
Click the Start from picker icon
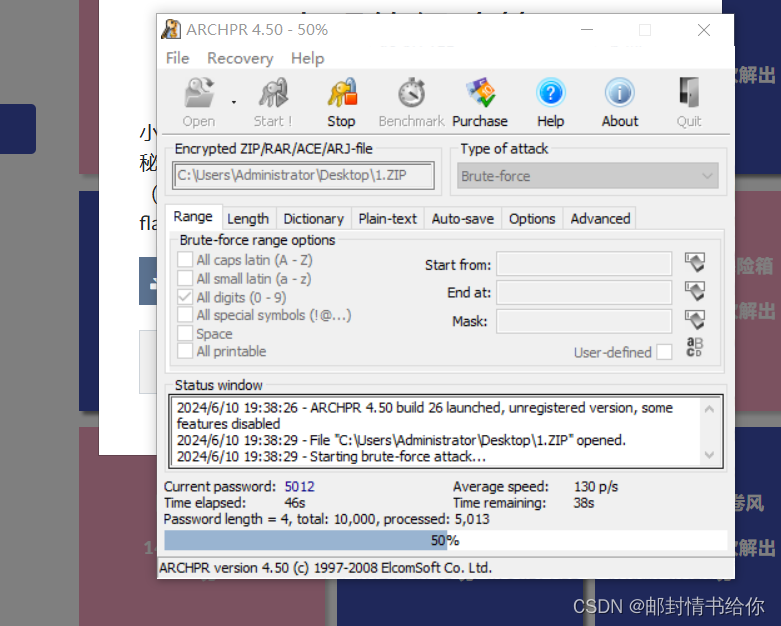point(695,262)
